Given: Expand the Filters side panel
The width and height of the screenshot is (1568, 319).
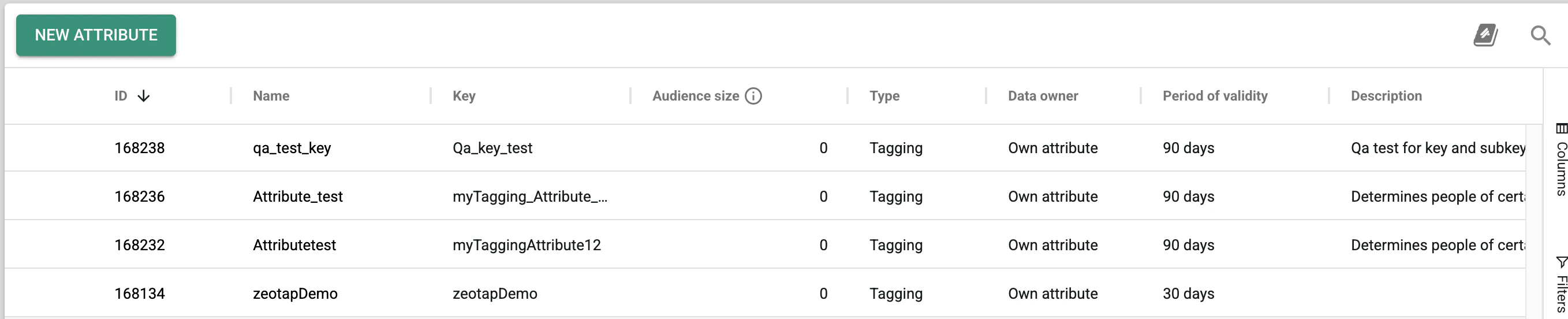Looking at the screenshot, I should click(x=1561, y=285).
